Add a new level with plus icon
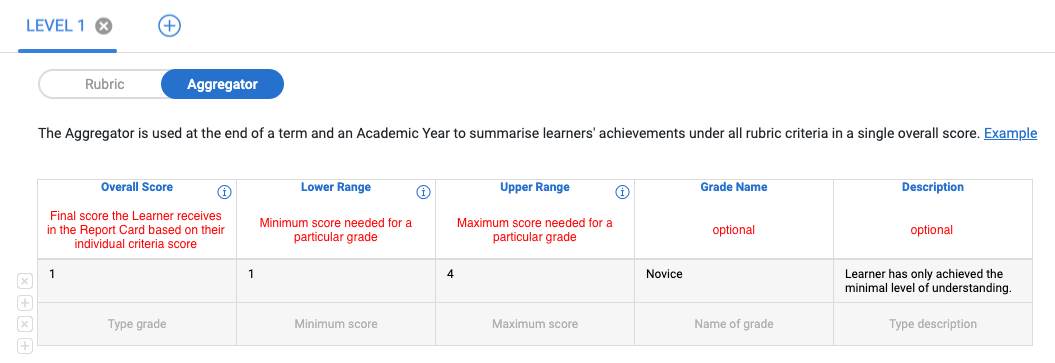The height and width of the screenshot is (363, 1055). 170,26
